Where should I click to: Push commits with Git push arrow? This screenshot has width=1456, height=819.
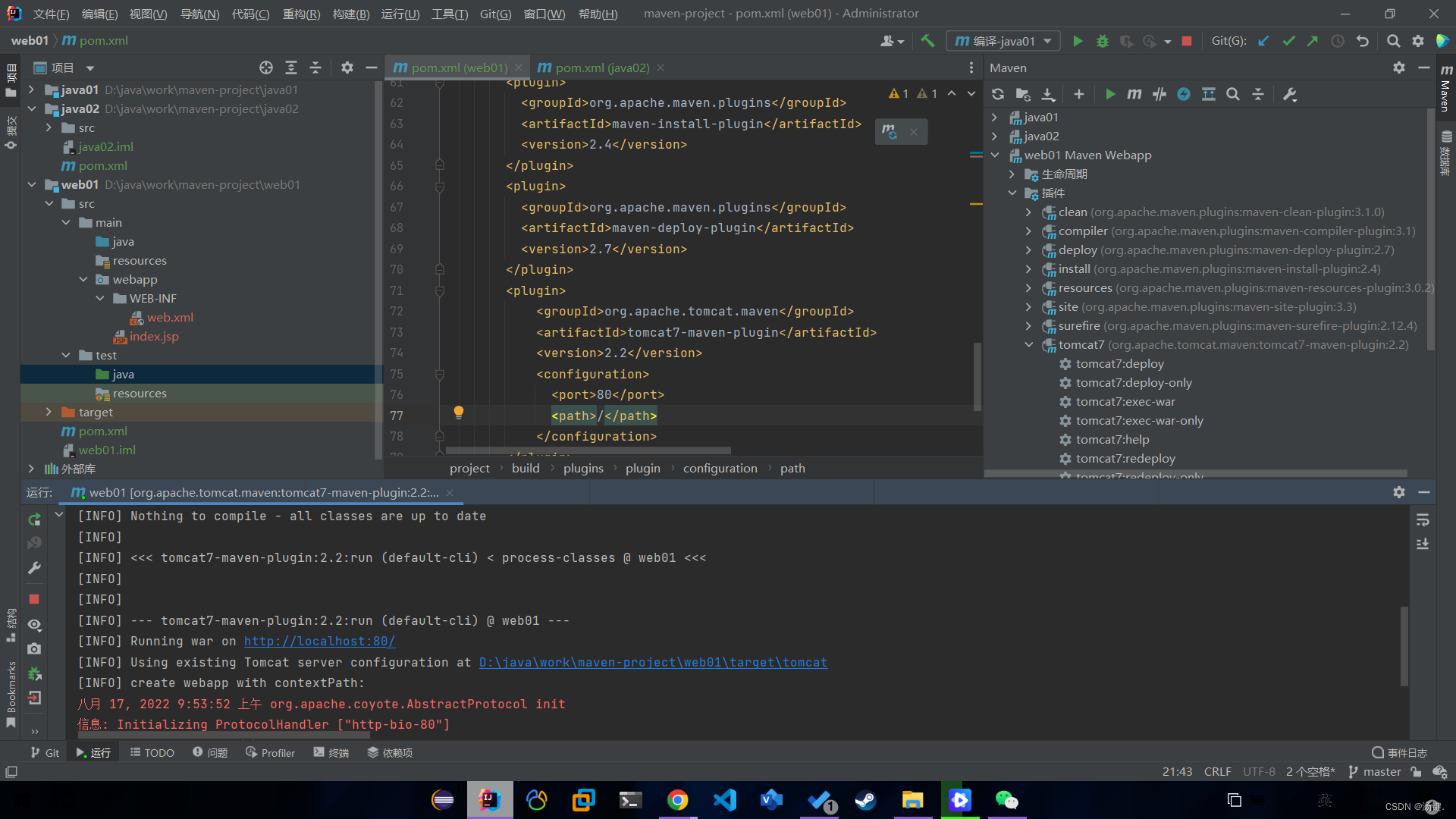pos(1313,41)
